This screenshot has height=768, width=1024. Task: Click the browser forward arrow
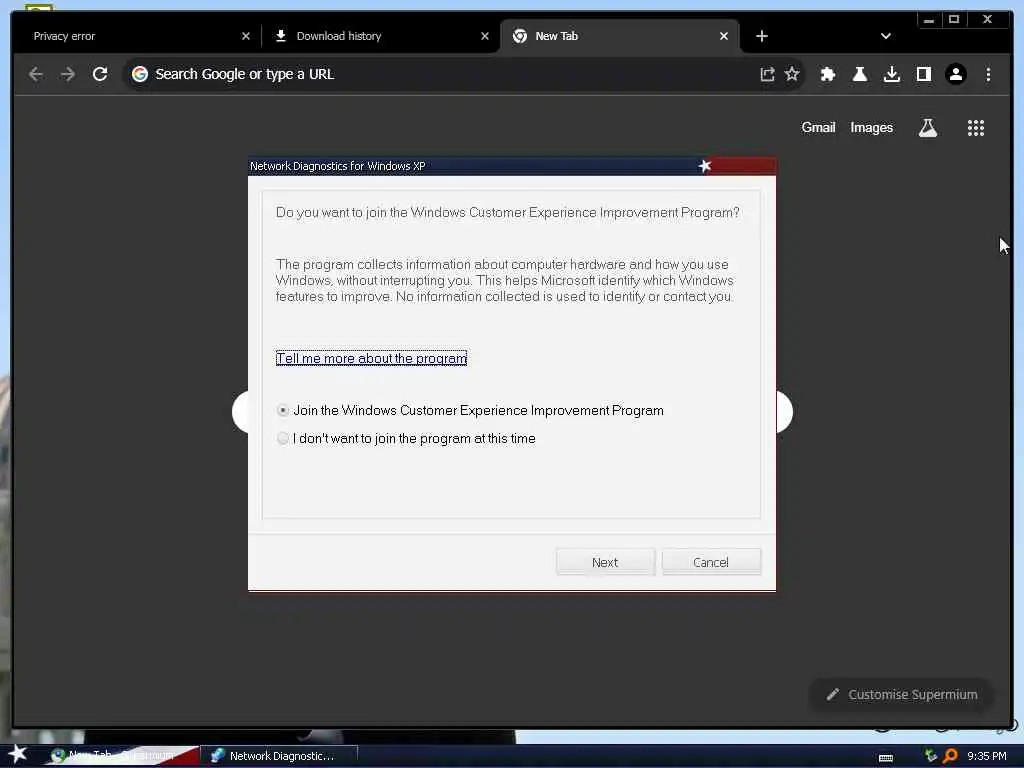coord(68,74)
